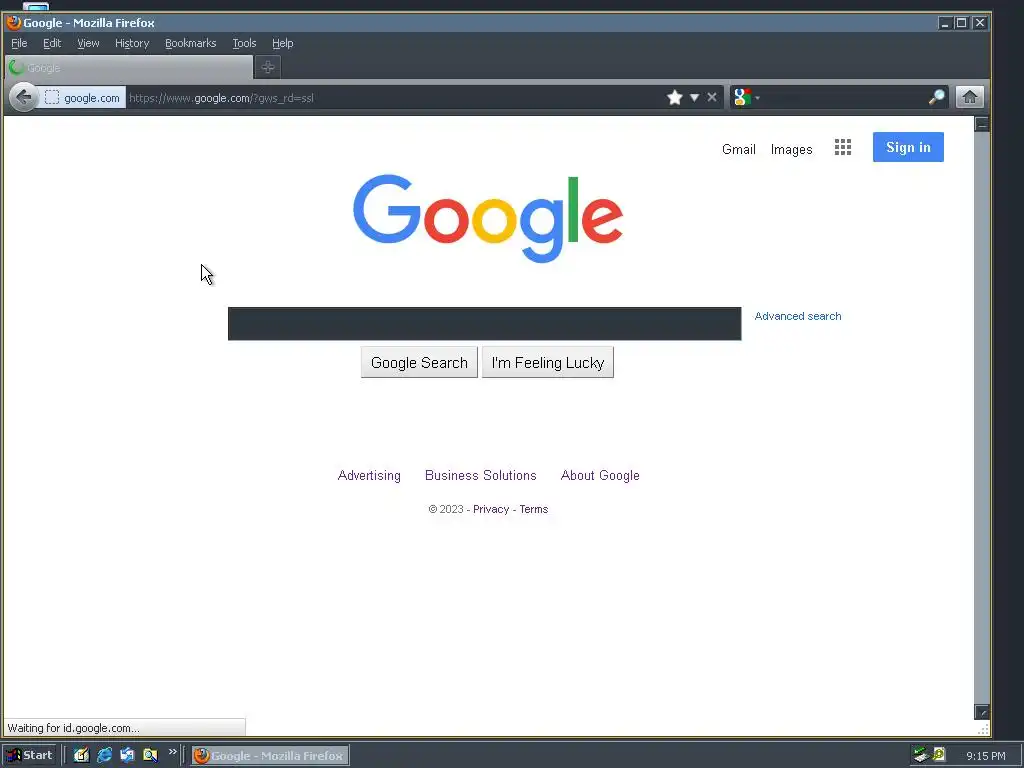Expand hidden quick launch icons chevron

click(x=172, y=752)
